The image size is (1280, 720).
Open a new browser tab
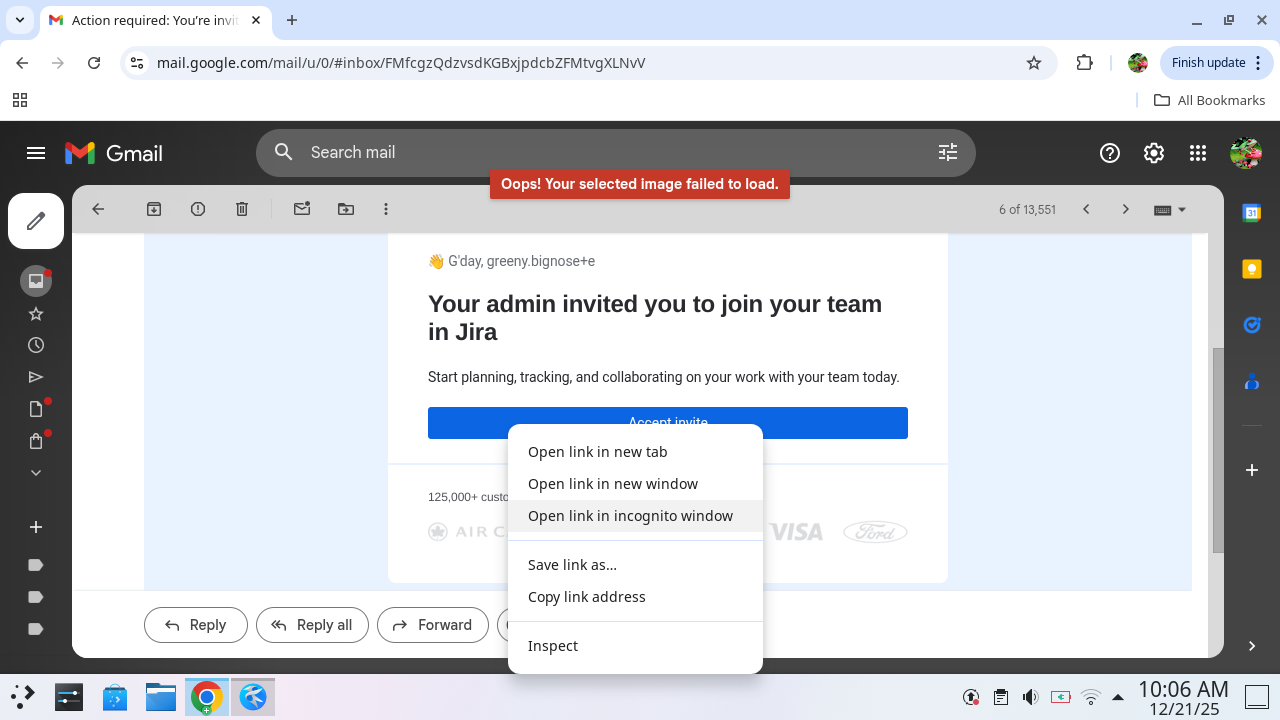tap(292, 20)
